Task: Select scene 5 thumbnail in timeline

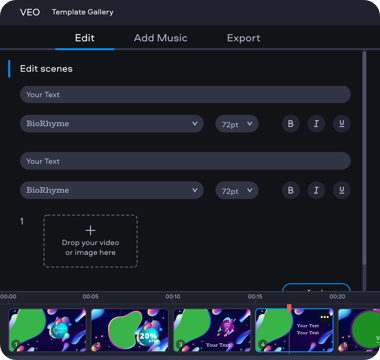Action: pyautogui.click(x=359, y=330)
